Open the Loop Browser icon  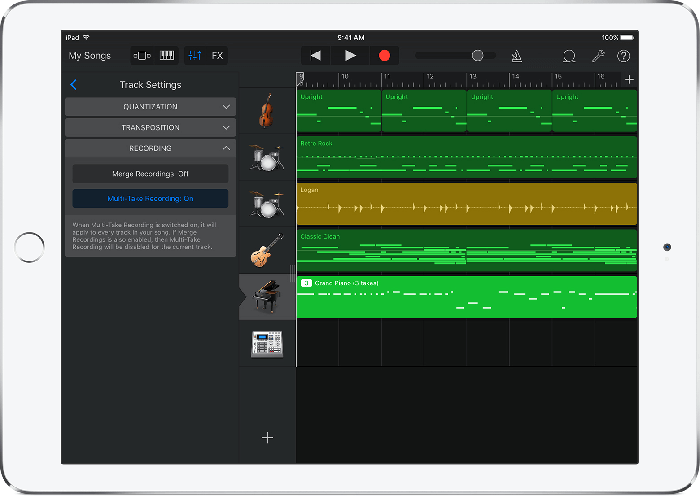tap(569, 56)
